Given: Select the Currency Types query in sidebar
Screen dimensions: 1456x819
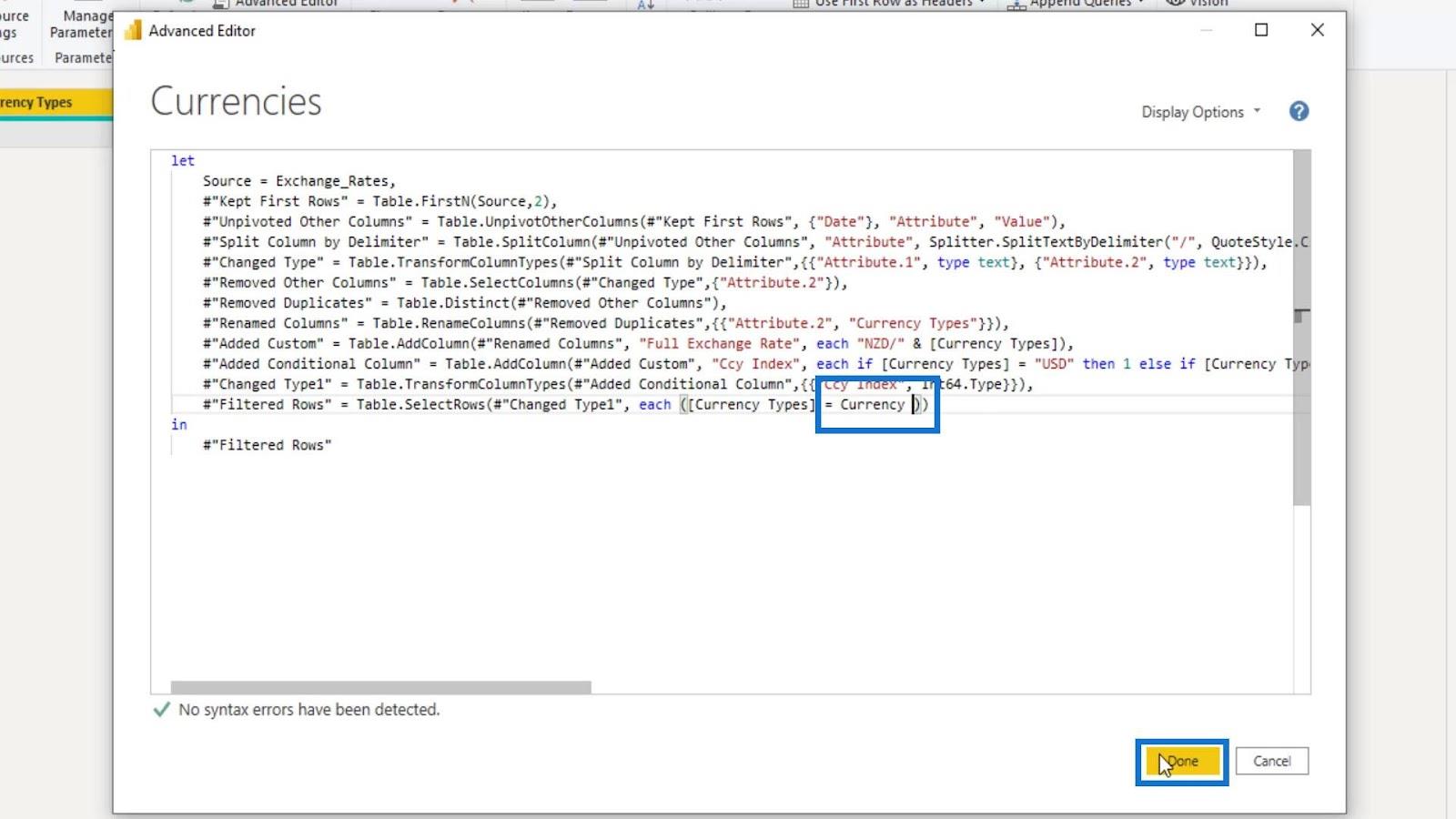Looking at the screenshot, I should (36, 102).
